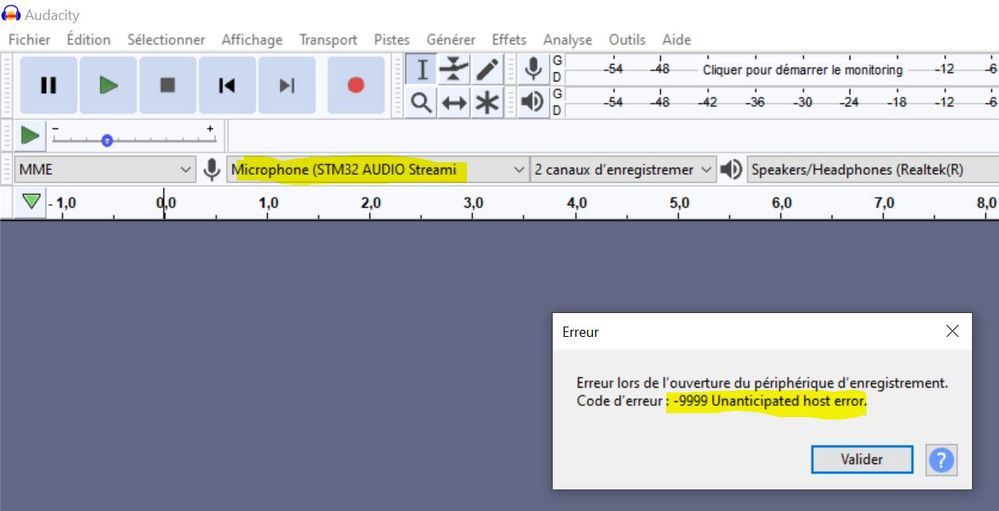This screenshot has height=511, width=999.
Task: Select the Time Shift arrows tool
Action: [x=454, y=103]
